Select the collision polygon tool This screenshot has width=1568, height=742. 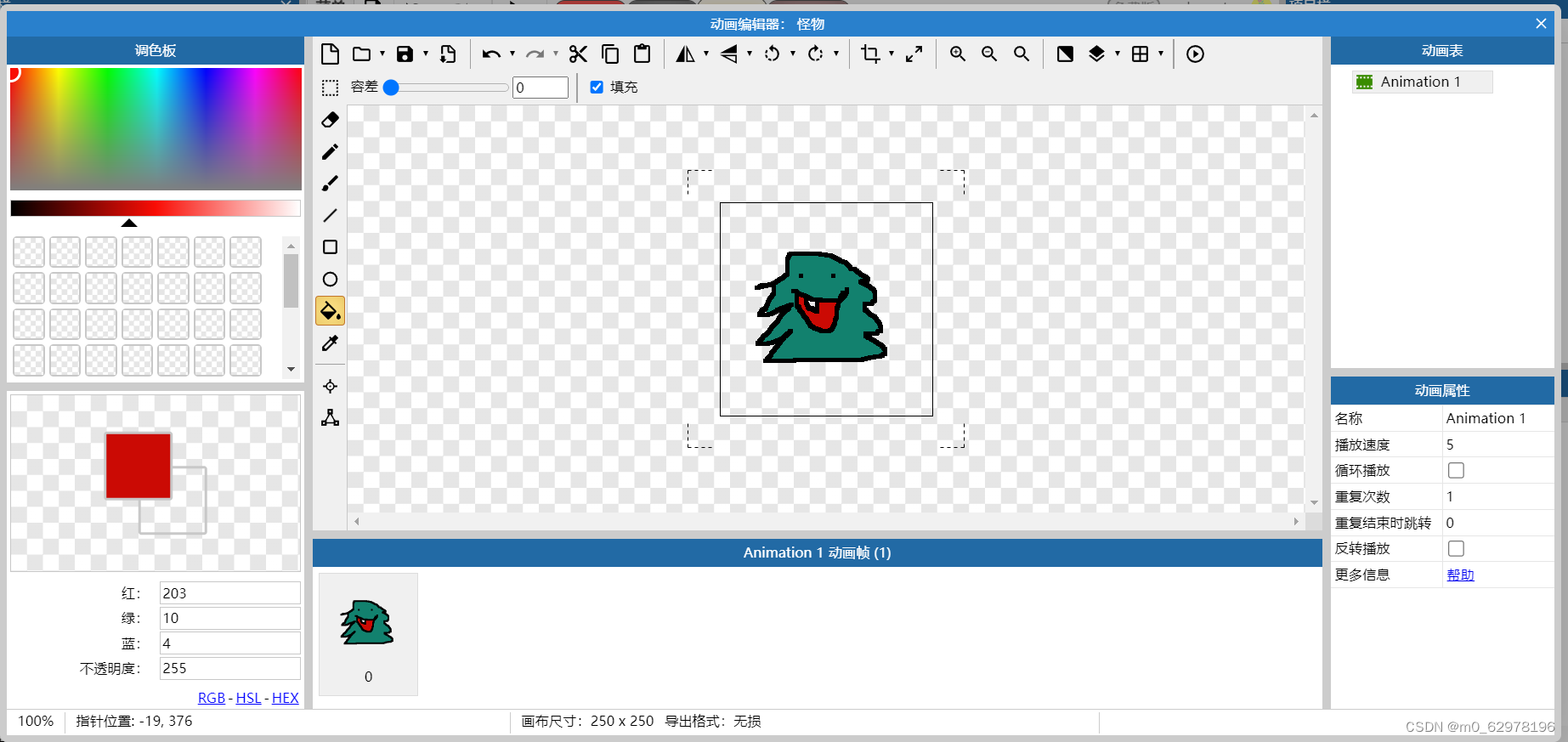(x=331, y=418)
